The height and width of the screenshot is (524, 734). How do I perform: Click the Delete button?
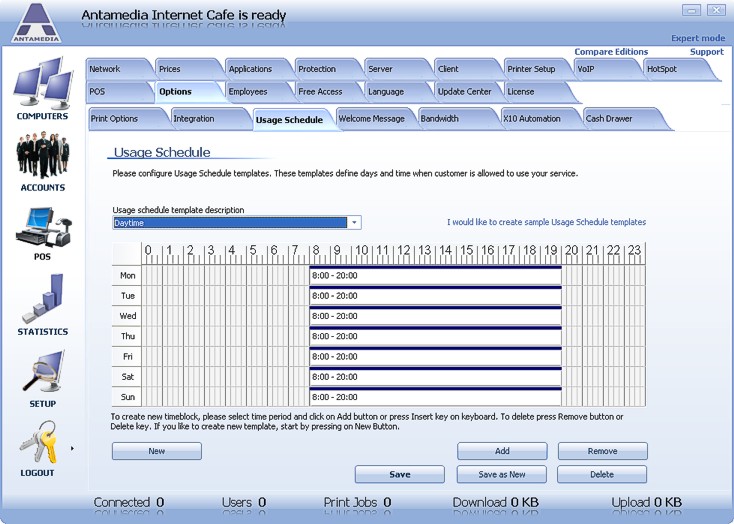pos(602,474)
